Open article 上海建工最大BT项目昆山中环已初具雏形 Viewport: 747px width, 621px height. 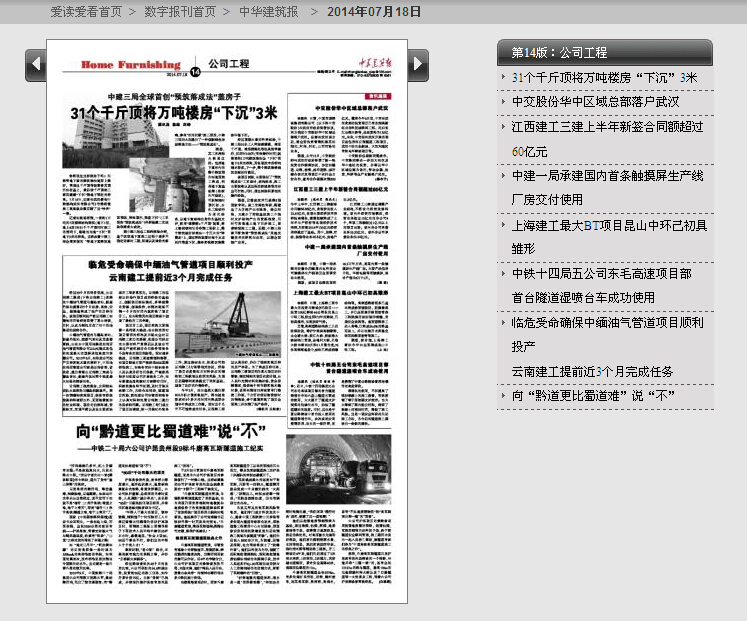tap(609, 225)
